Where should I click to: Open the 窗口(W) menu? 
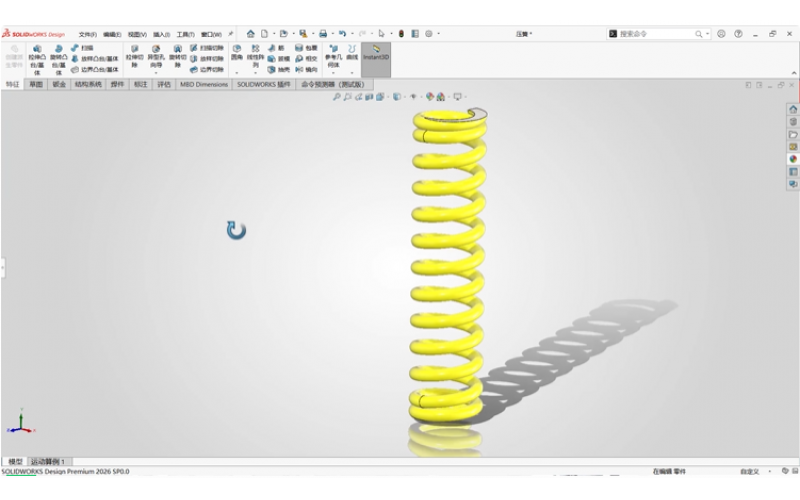211,34
